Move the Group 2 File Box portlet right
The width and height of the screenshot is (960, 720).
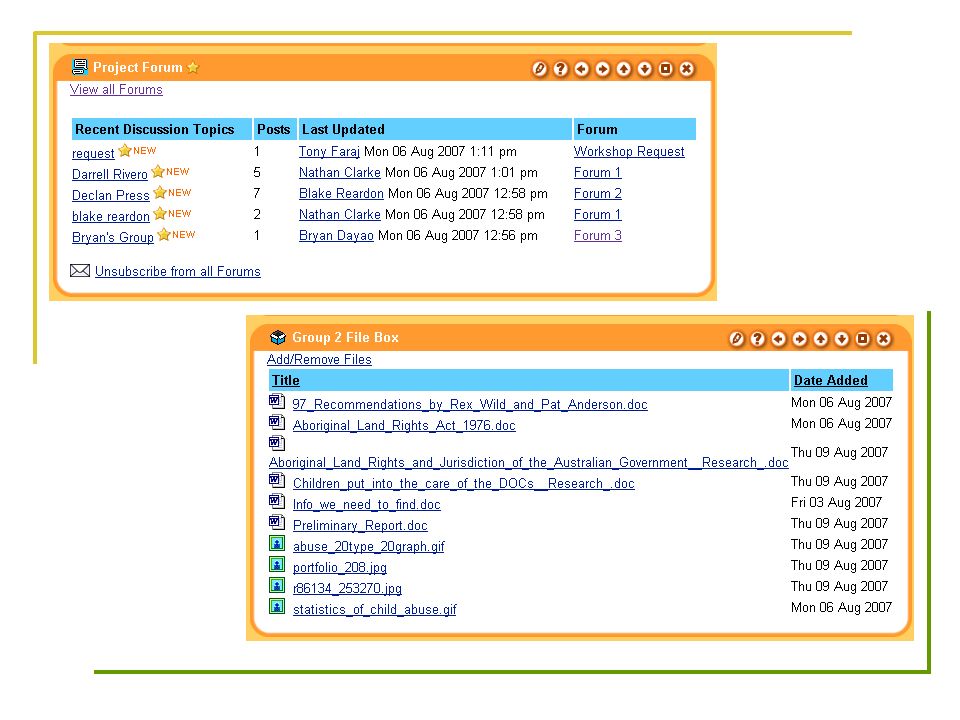pyautogui.click(x=800, y=339)
